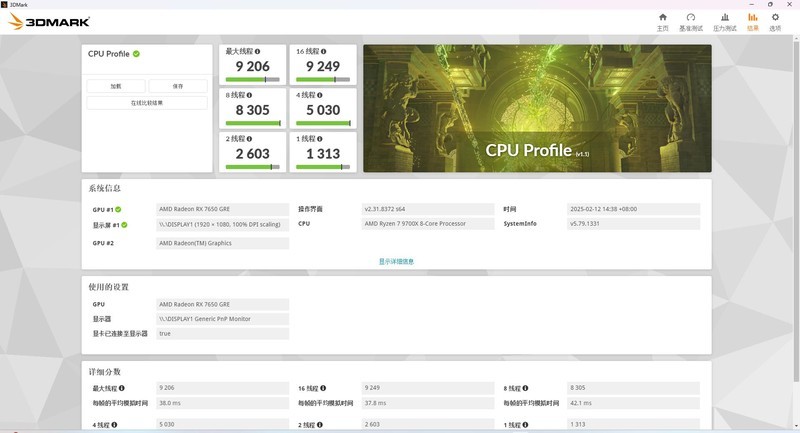Image resolution: width=800 pixels, height=433 pixels.
Task: Click the green check next to CPU Profile
Action: point(136,54)
